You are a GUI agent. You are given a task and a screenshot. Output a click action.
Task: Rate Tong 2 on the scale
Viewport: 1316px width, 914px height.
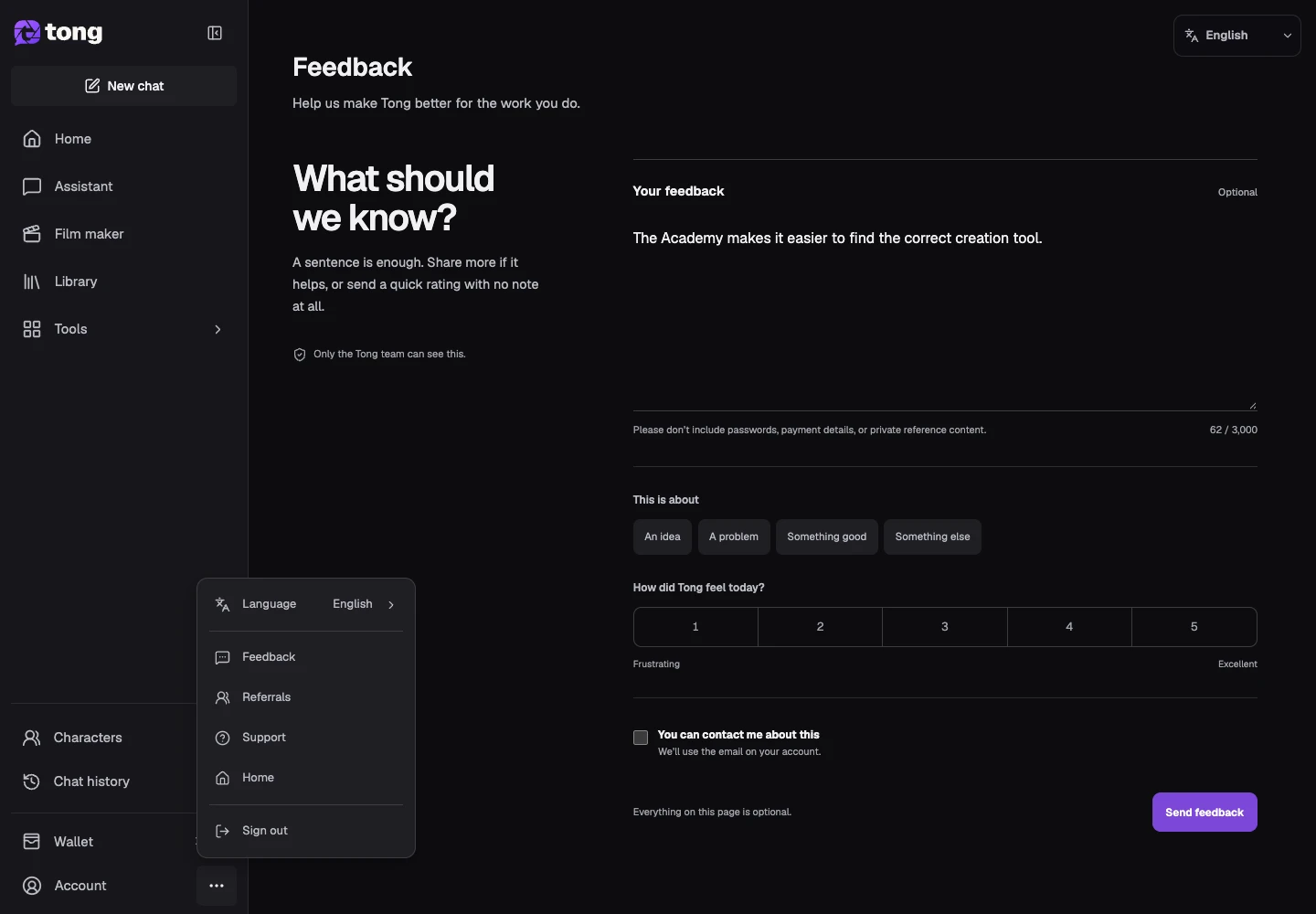point(820,627)
